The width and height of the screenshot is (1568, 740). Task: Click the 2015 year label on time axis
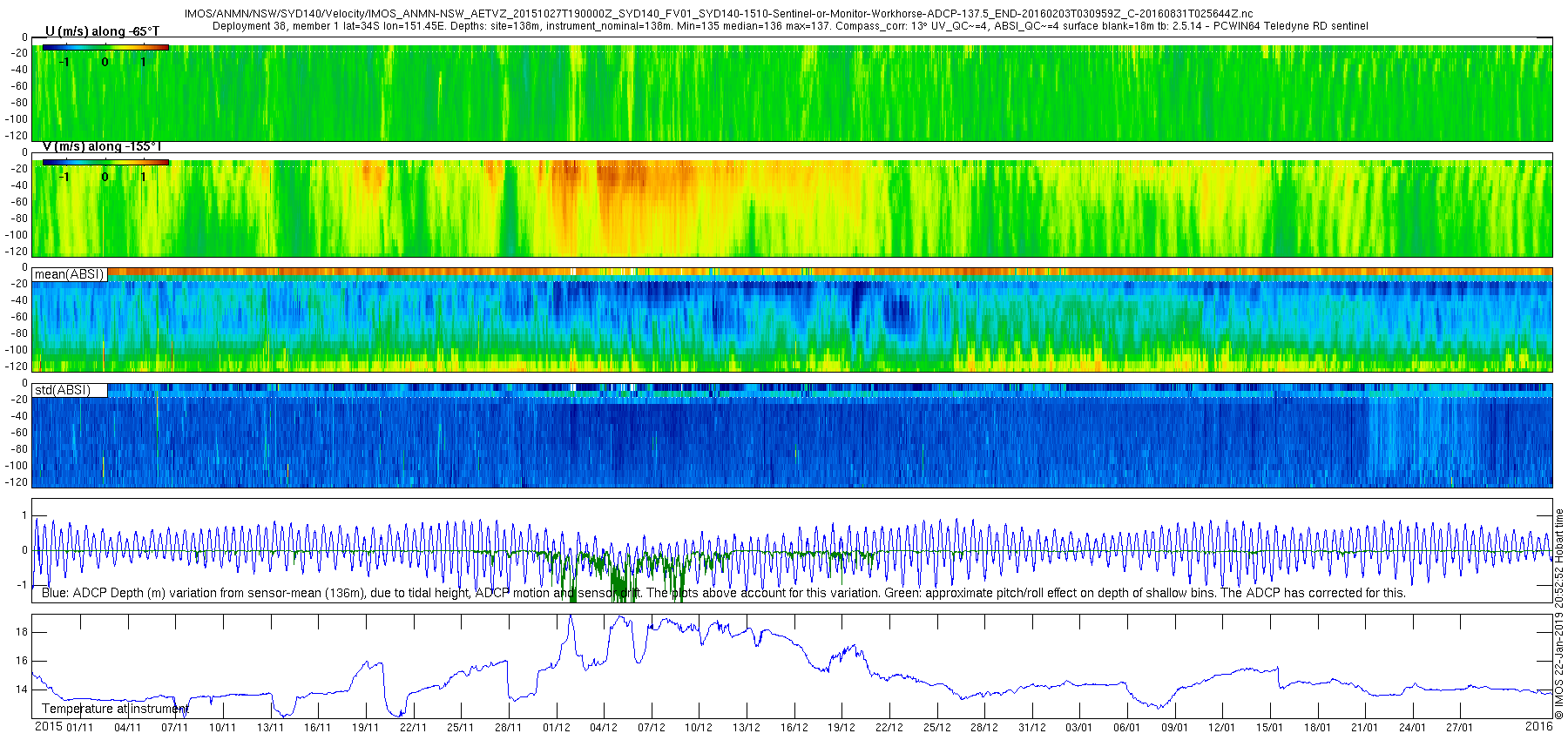(48, 726)
